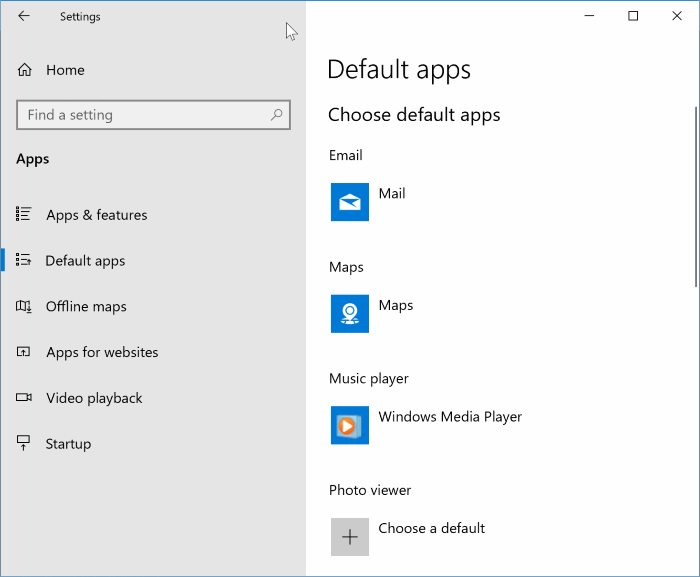Open the Home icon in sidebar
Viewport: 700px width, 577px height.
click(25, 70)
